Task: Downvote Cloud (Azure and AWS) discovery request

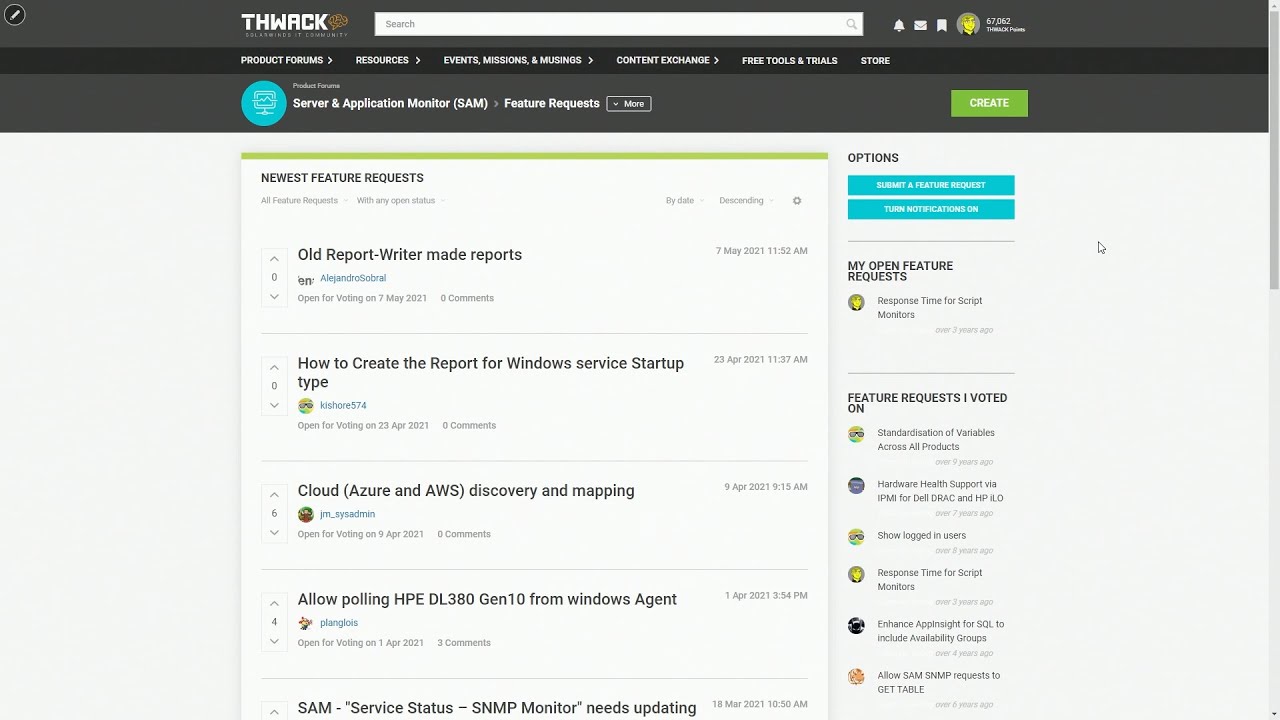Action: 274,533
